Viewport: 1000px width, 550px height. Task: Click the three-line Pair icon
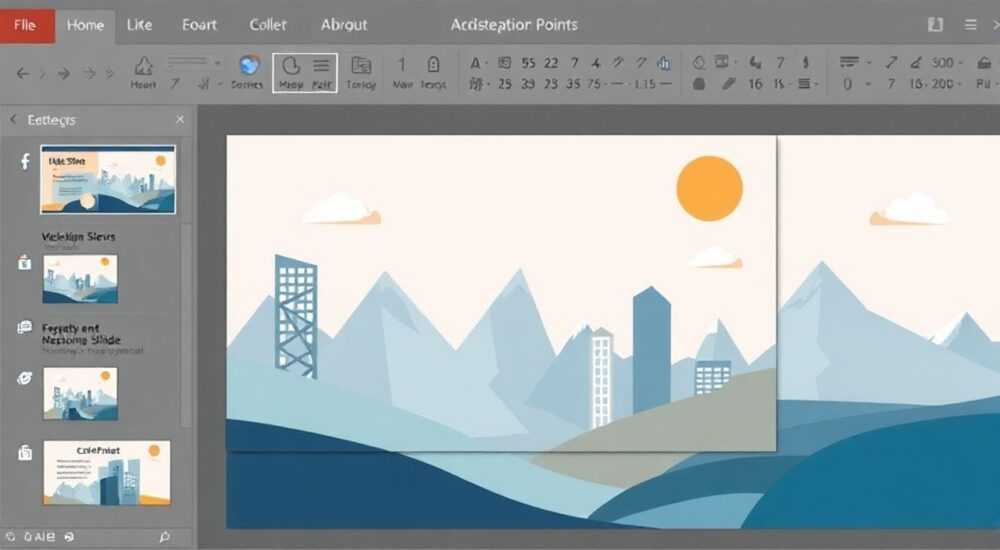tap(321, 66)
